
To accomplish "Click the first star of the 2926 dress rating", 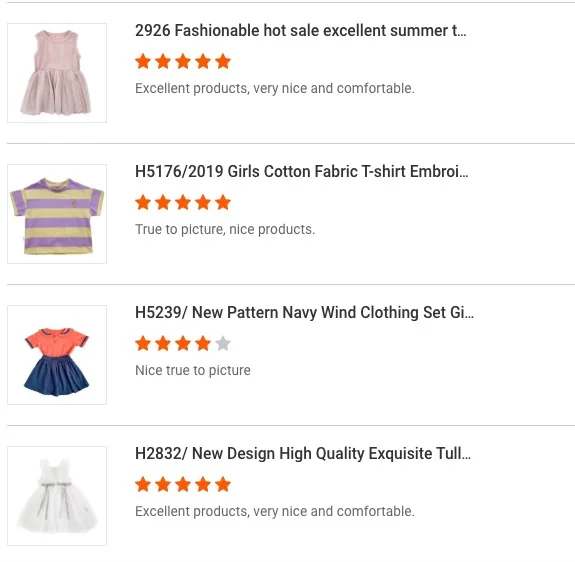I will (x=143, y=61).
